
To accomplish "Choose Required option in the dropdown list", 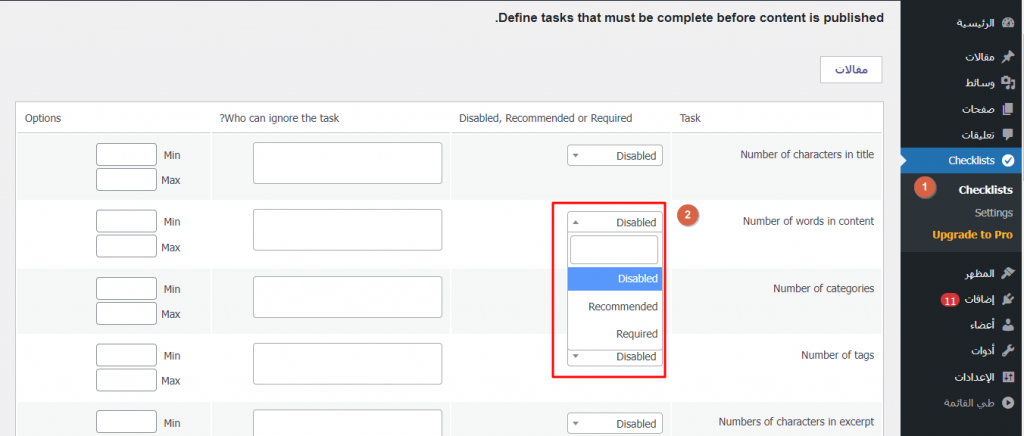I will coord(615,334).
